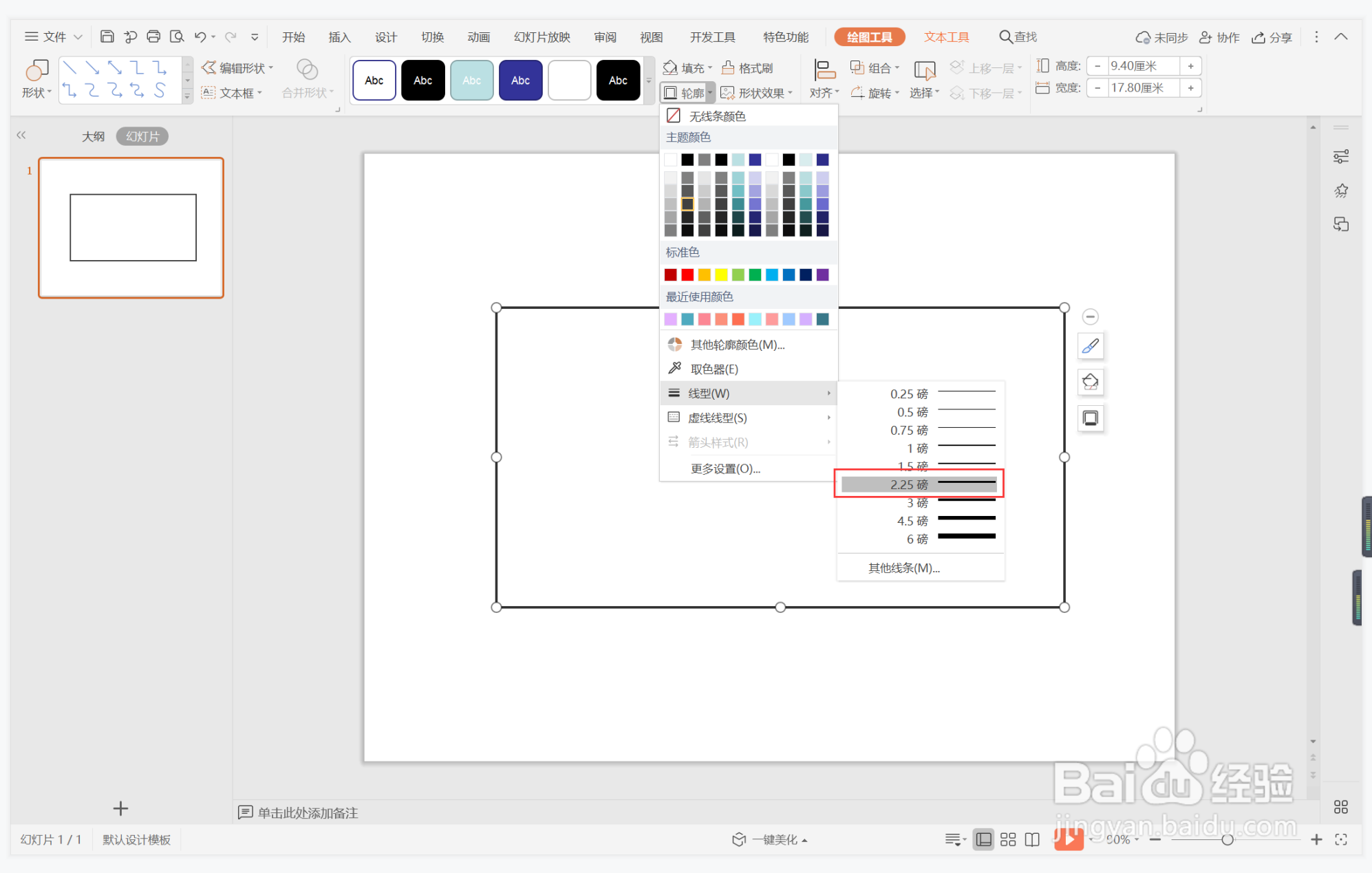The width and height of the screenshot is (1372, 873).
Task: Open the 文本工具 ribbon tab
Action: coord(946,36)
